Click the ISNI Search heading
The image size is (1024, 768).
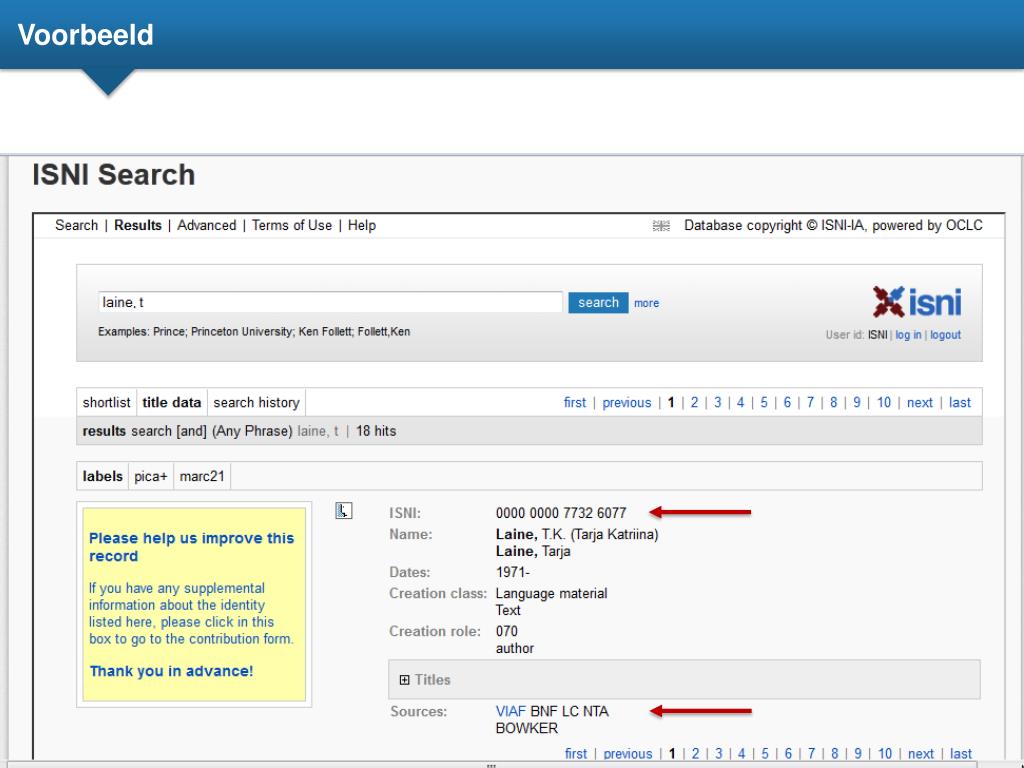tap(114, 175)
